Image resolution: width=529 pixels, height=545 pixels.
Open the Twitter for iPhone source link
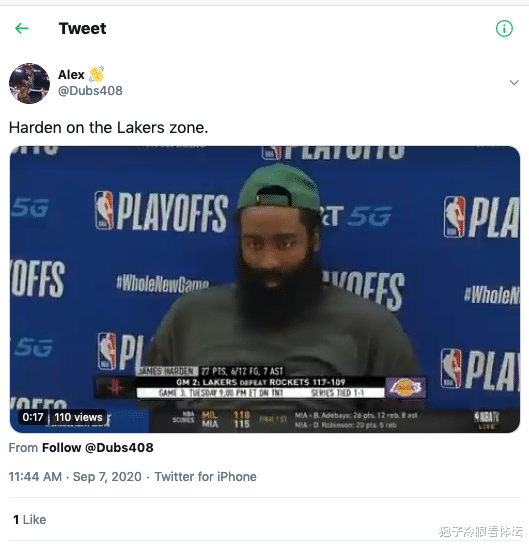[205, 477]
